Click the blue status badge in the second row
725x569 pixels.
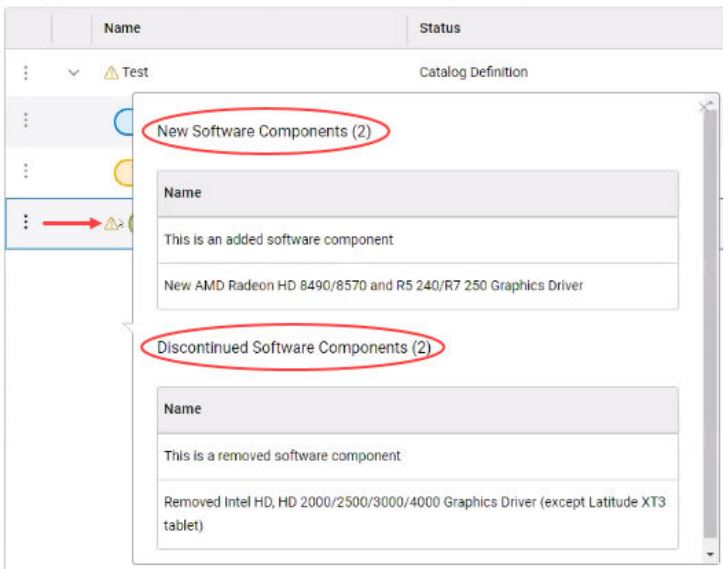[x=123, y=122]
